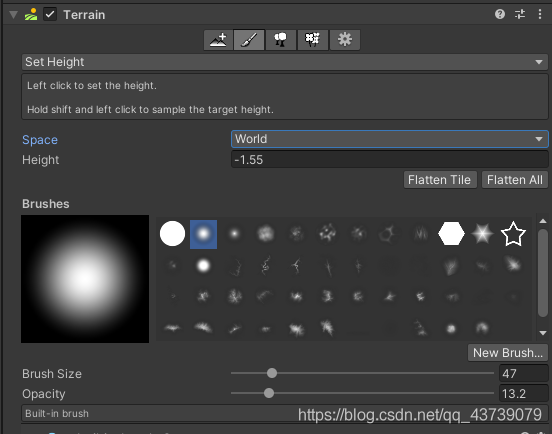
Task: Click the Flatten All button
Action: tap(515, 180)
